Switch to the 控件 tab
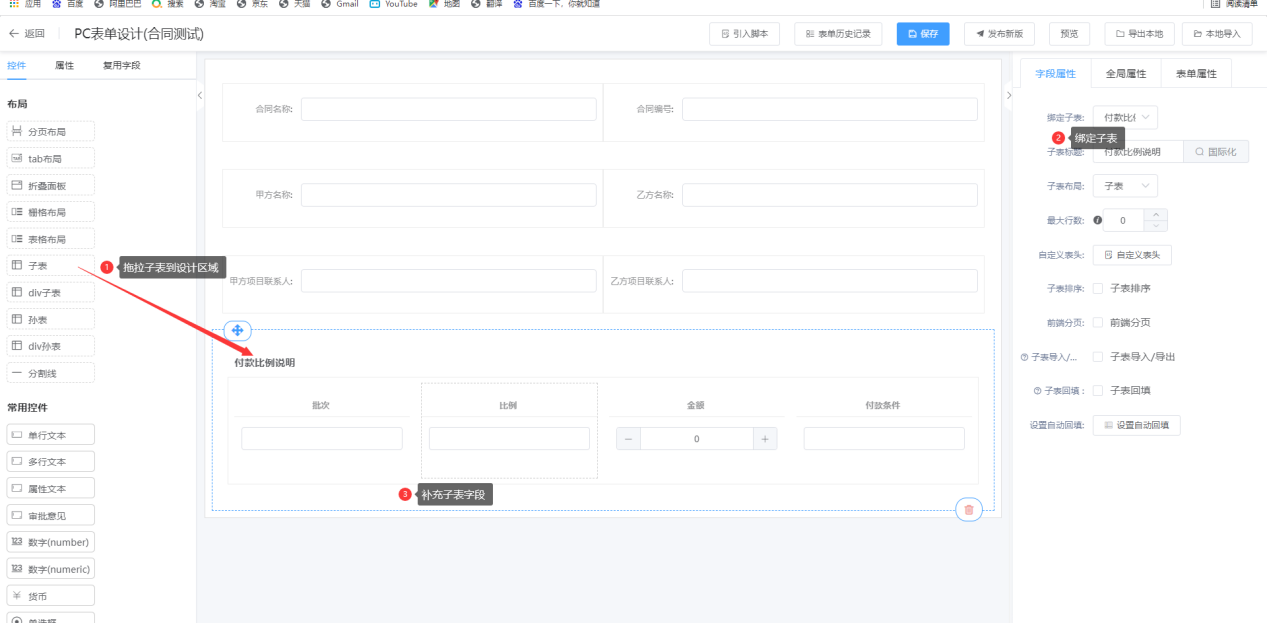This screenshot has width=1267, height=623. tap(17, 65)
